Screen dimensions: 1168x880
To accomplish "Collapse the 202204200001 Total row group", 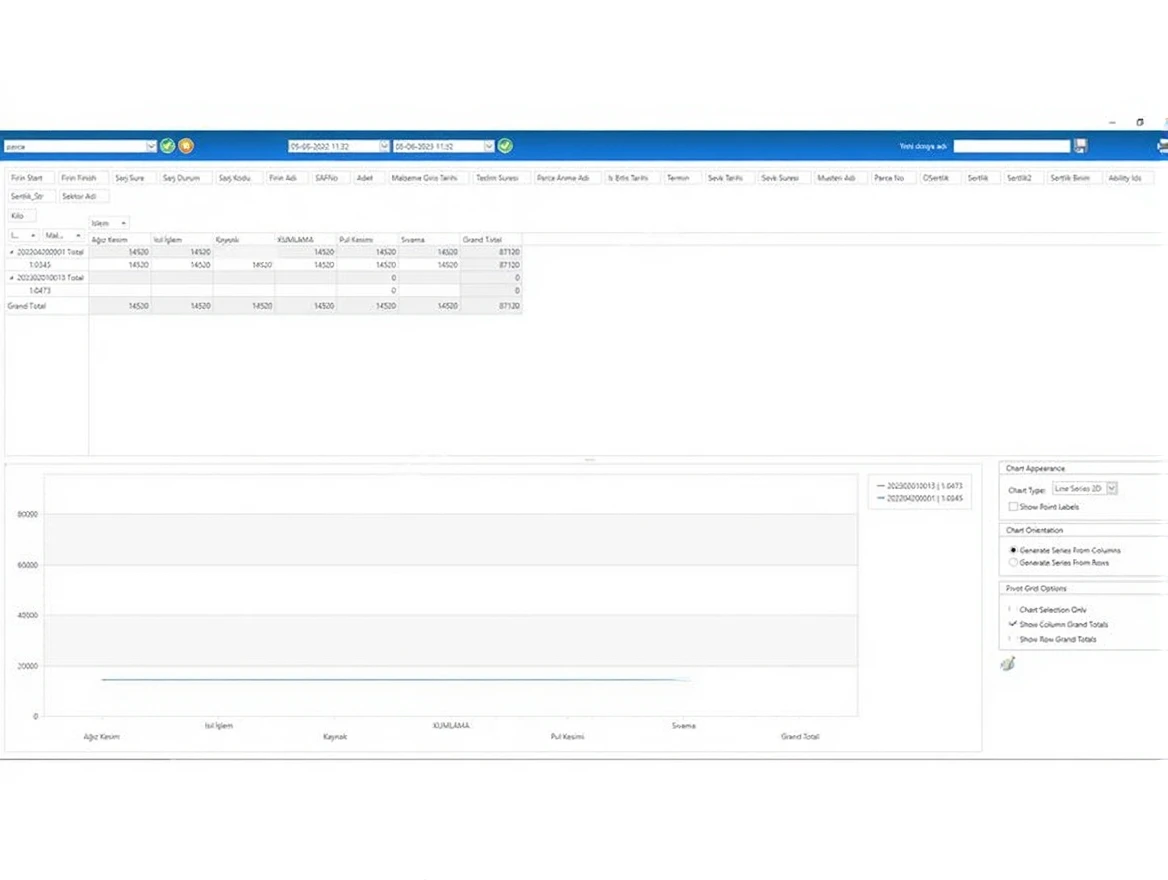I will click(x=11, y=252).
